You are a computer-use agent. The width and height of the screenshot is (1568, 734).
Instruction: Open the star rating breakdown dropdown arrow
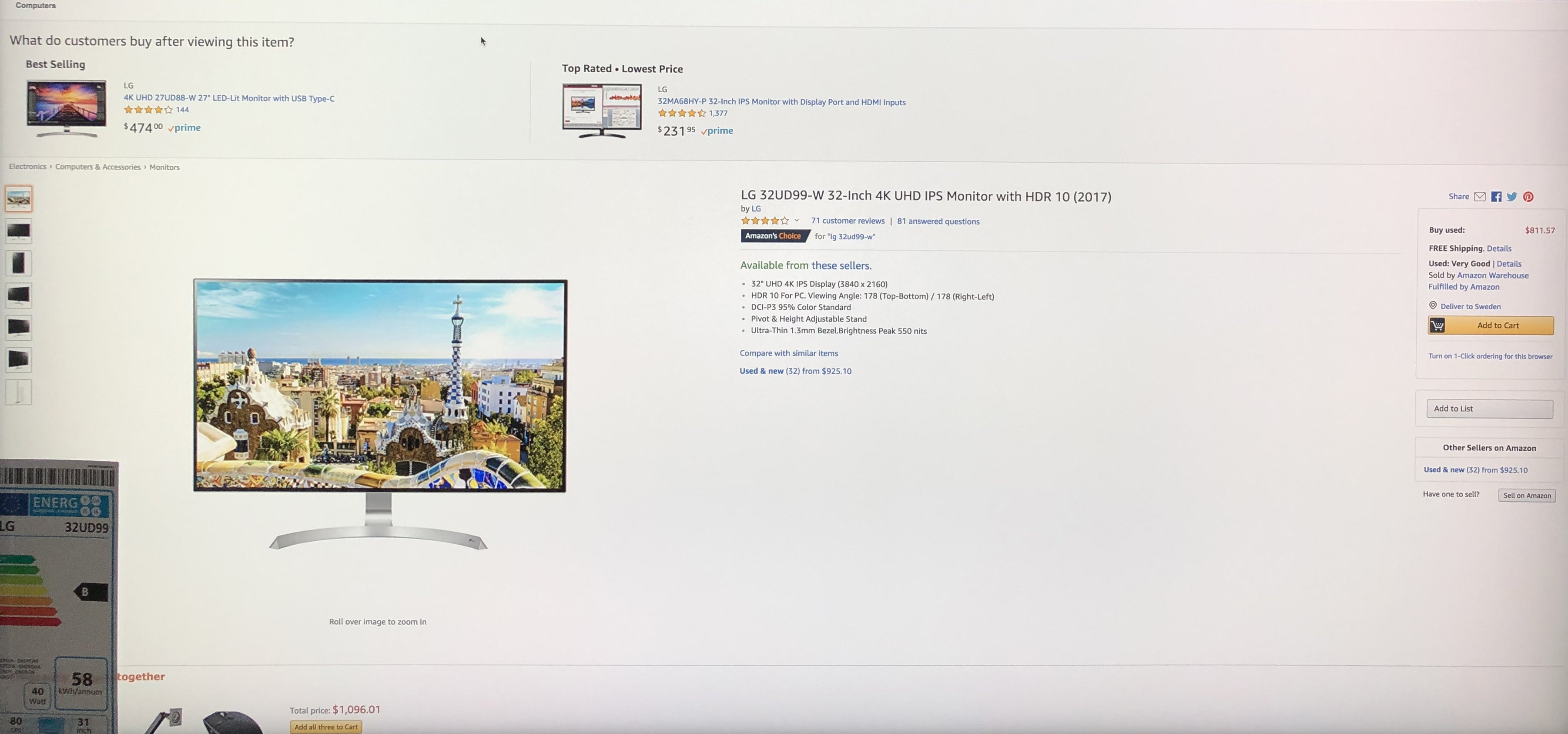796,220
